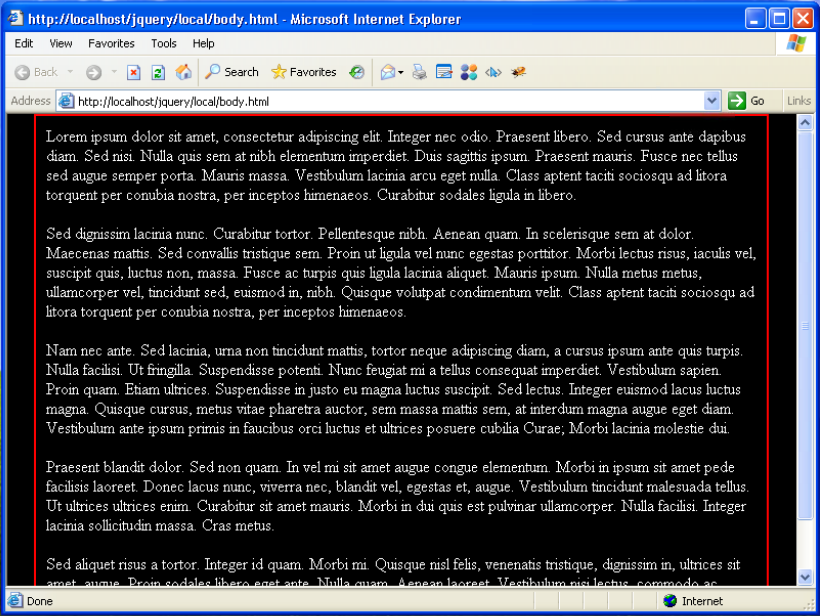Click the Go button
The image size is (820, 616).
click(746, 100)
